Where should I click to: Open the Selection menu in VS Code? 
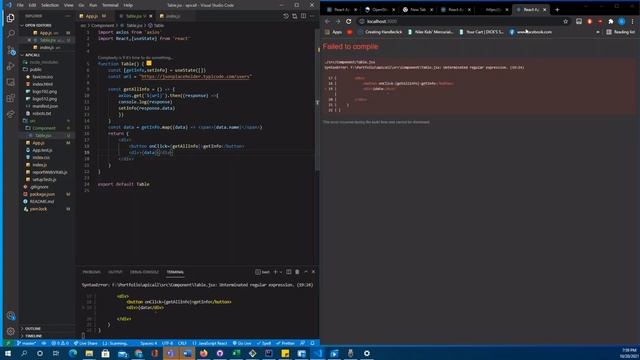(50, 5)
